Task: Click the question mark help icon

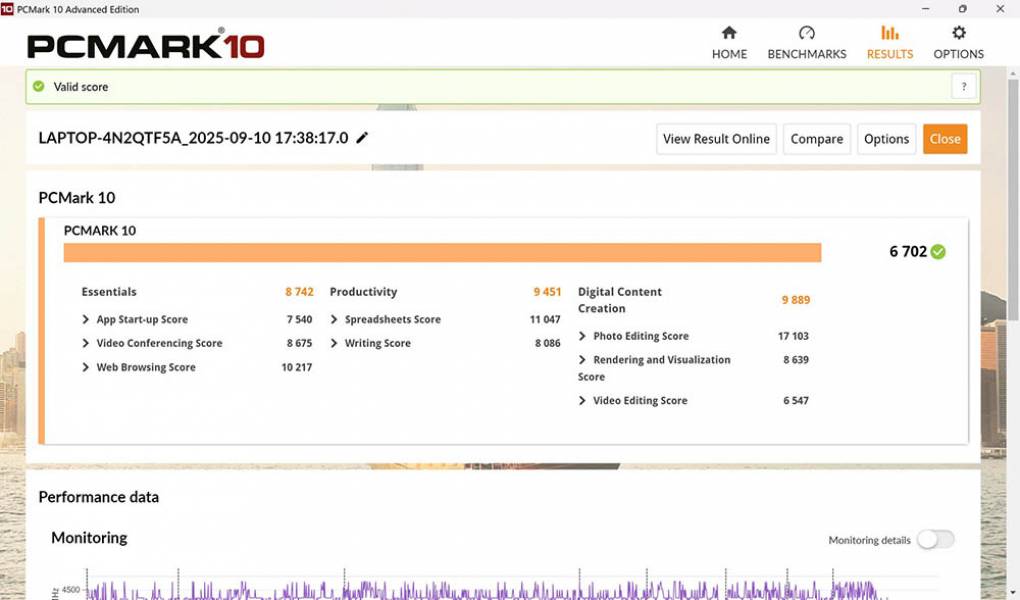Action: pyautogui.click(x=963, y=87)
